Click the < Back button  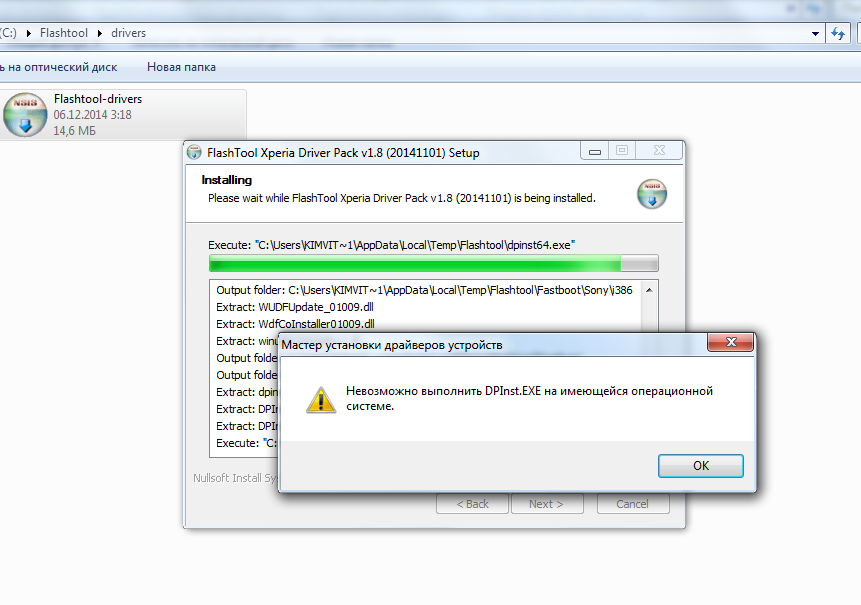click(472, 504)
